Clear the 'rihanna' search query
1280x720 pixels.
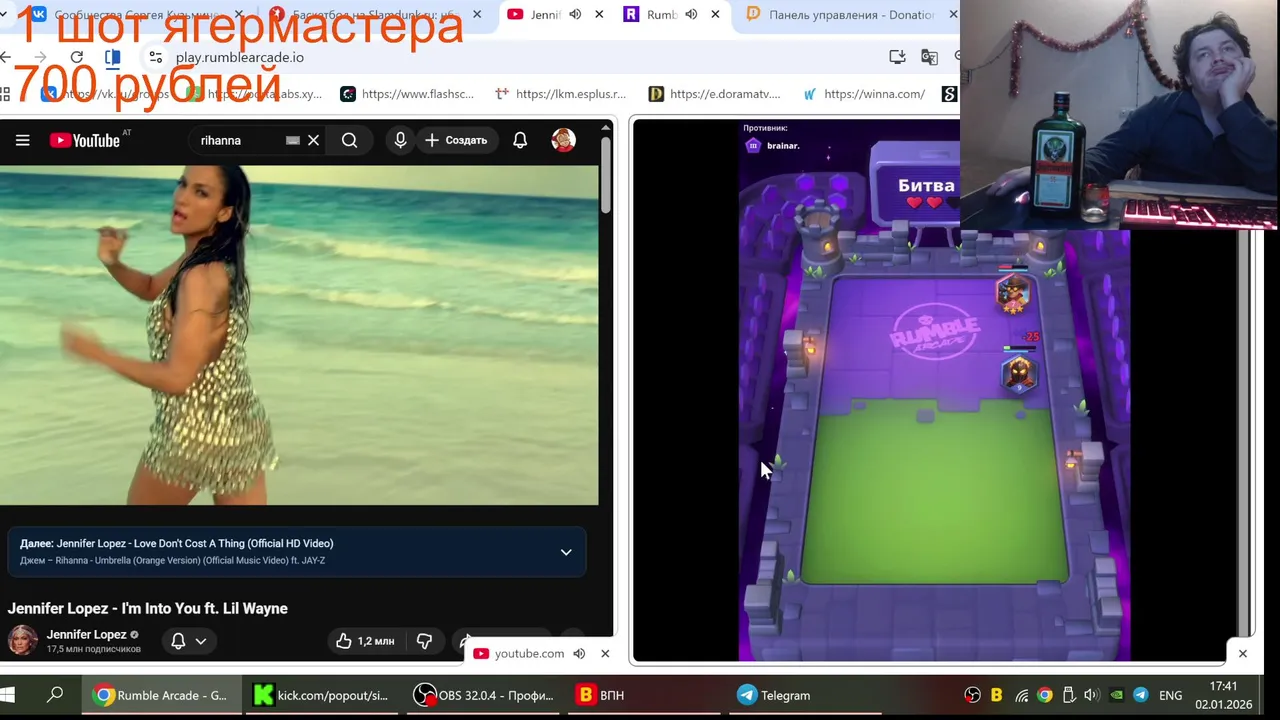313,140
